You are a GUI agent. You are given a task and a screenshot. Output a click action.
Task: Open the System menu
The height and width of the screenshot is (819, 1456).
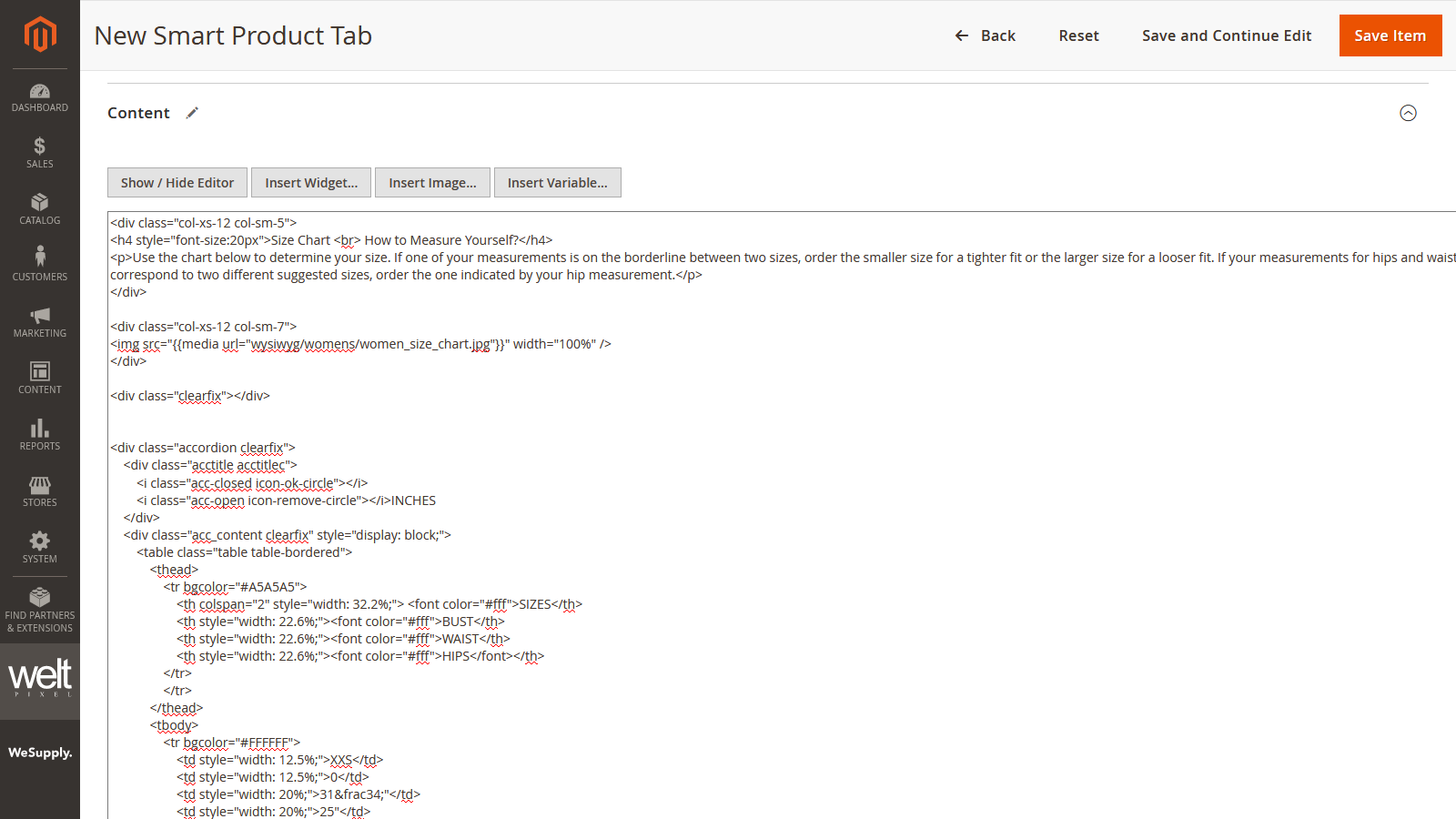pos(40,549)
